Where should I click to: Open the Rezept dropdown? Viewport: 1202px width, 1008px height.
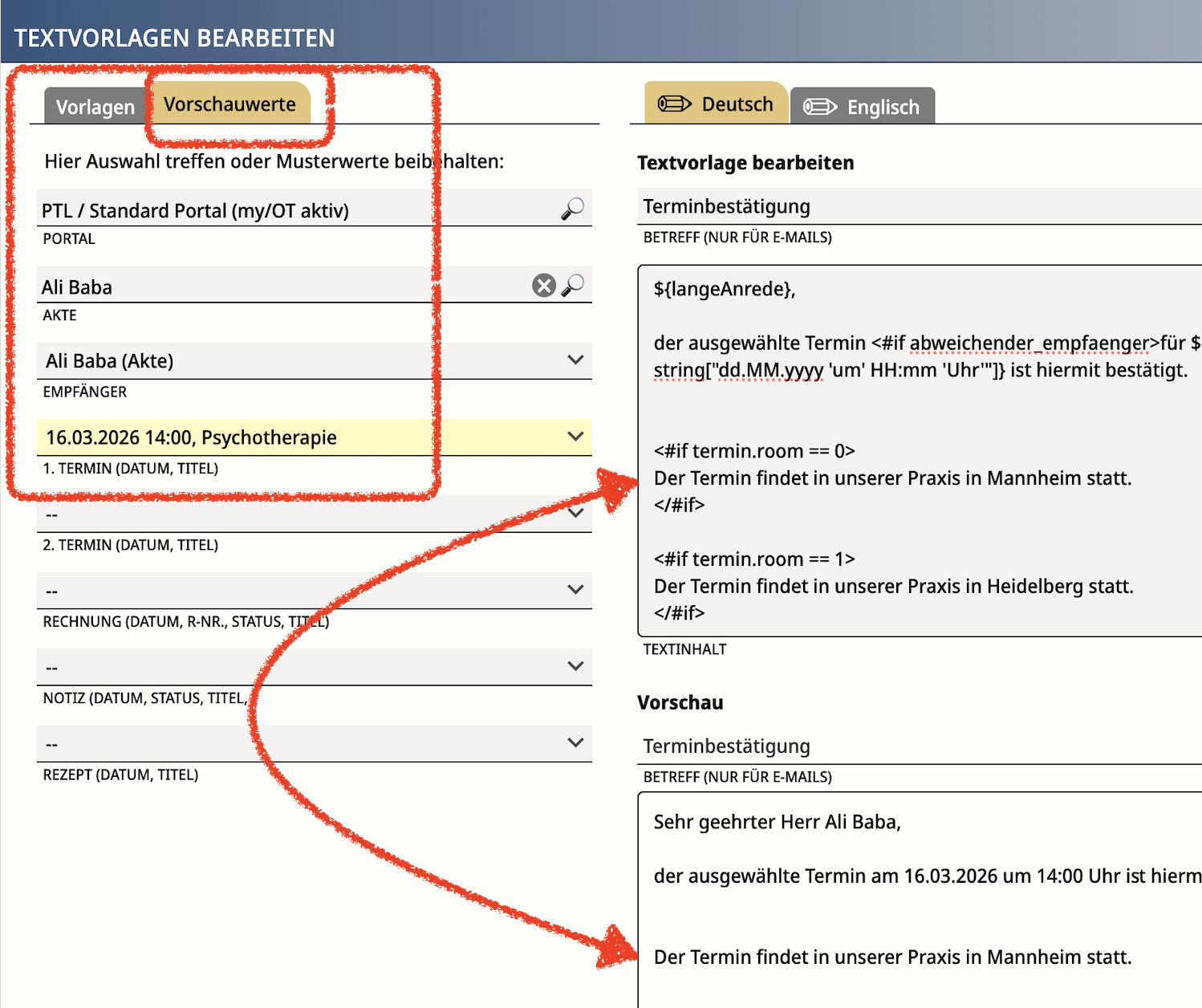point(575,743)
